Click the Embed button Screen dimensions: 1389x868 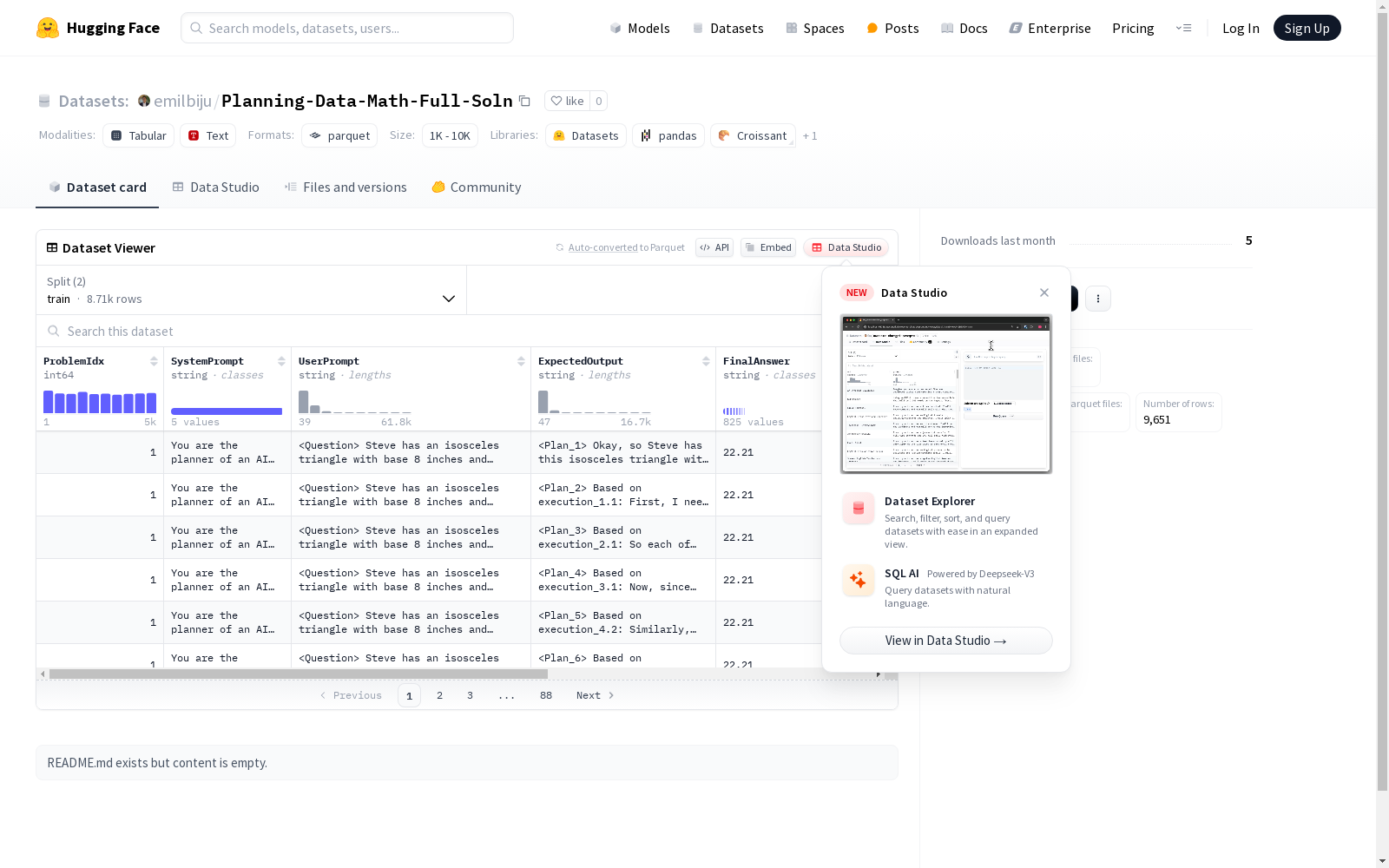point(768,247)
